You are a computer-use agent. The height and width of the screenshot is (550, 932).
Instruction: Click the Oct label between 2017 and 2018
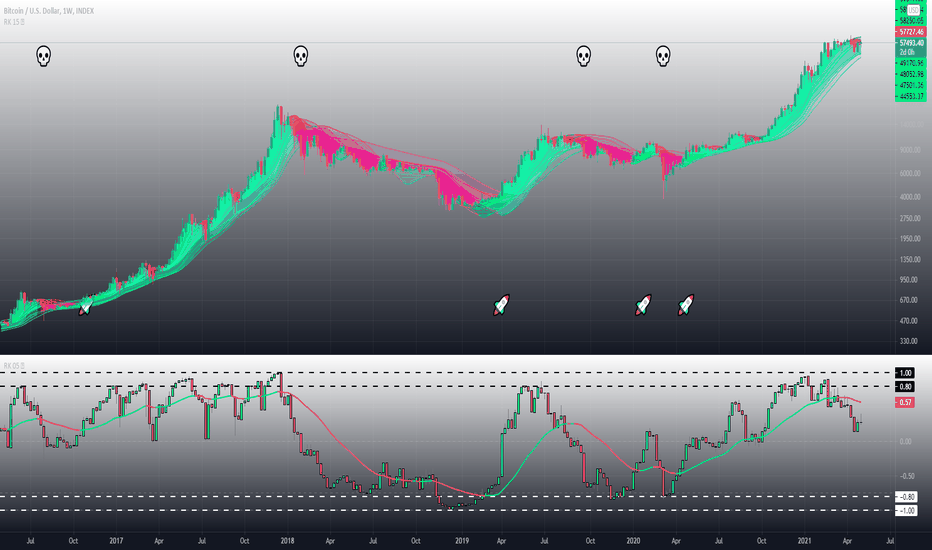click(244, 540)
